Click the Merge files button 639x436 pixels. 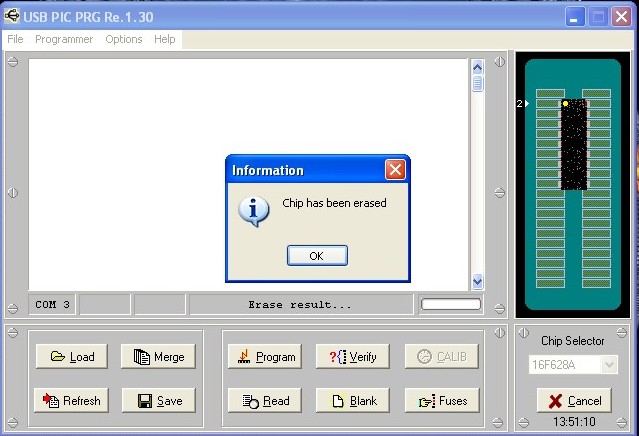click(x=158, y=357)
